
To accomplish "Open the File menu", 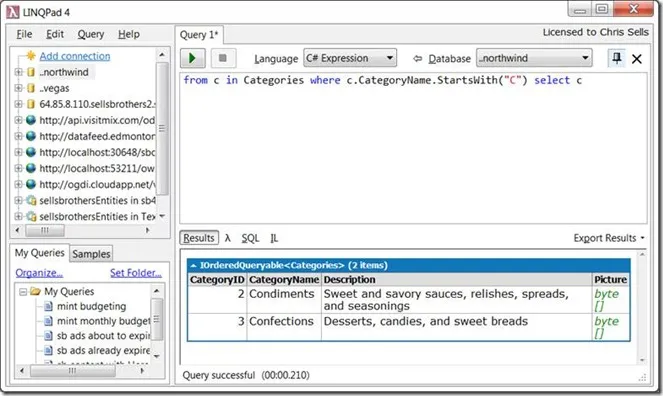I will coord(24,34).
